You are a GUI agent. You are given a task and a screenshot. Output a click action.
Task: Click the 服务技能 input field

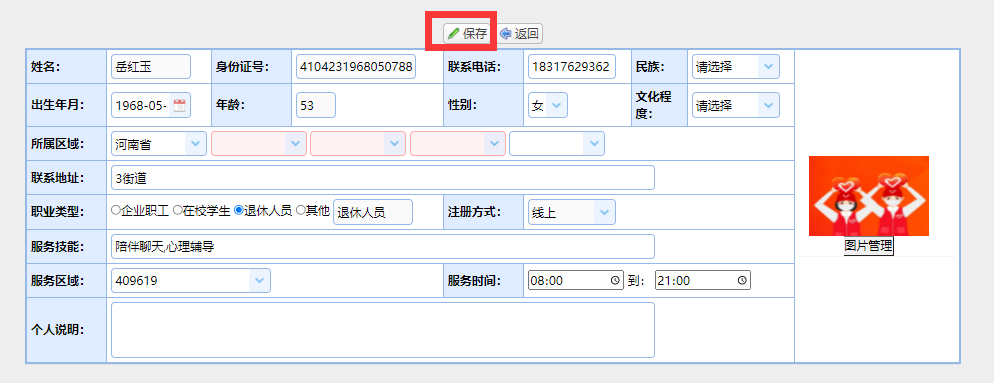coord(383,247)
